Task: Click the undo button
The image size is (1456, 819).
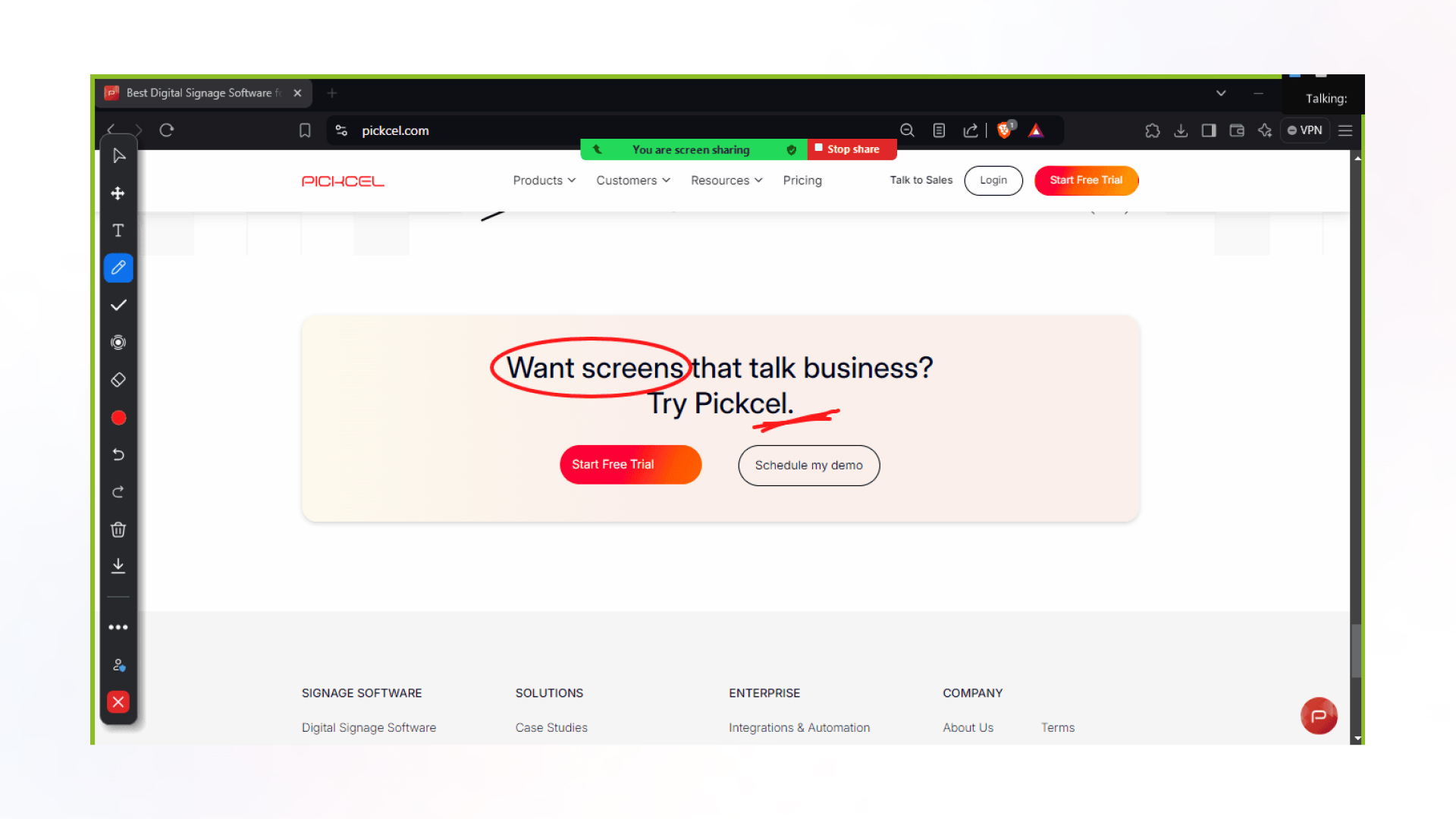Action: tap(118, 455)
